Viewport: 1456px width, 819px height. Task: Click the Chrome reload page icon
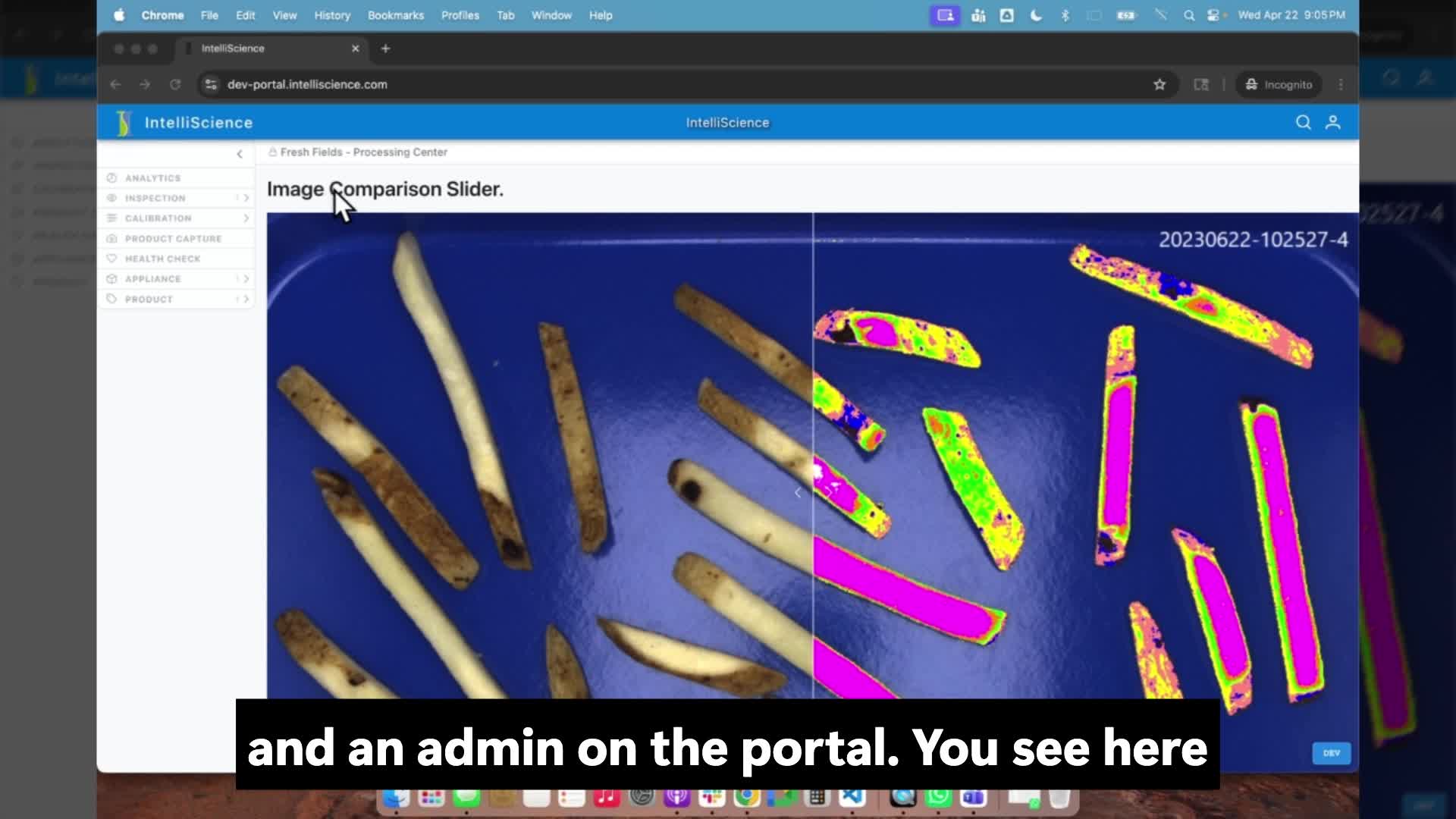175,84
